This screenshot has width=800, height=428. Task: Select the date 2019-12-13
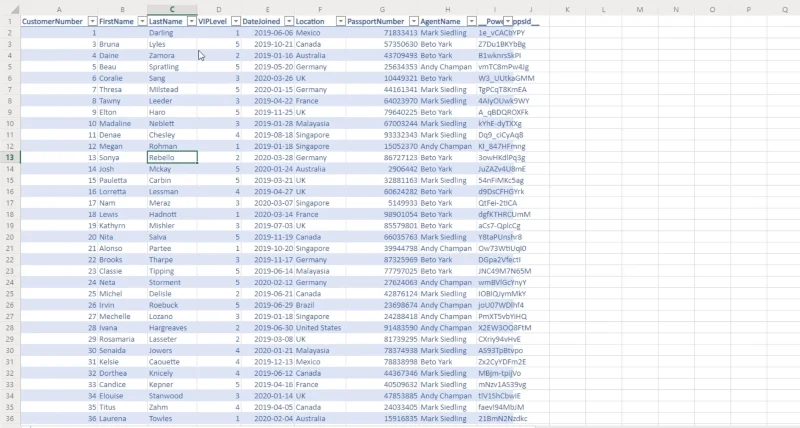267,362
